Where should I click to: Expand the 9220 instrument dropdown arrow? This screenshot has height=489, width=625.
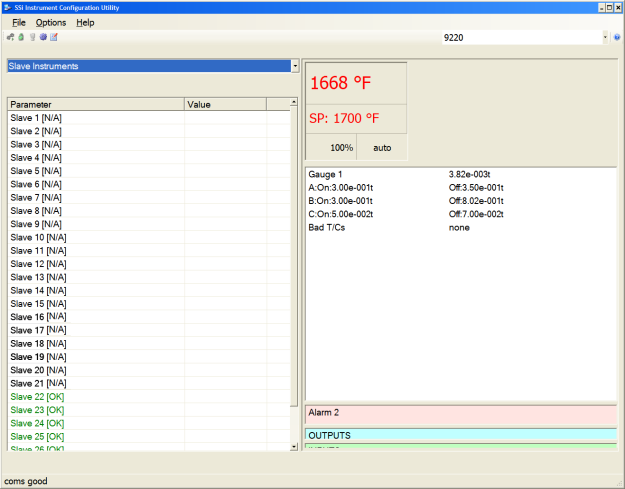605,37
